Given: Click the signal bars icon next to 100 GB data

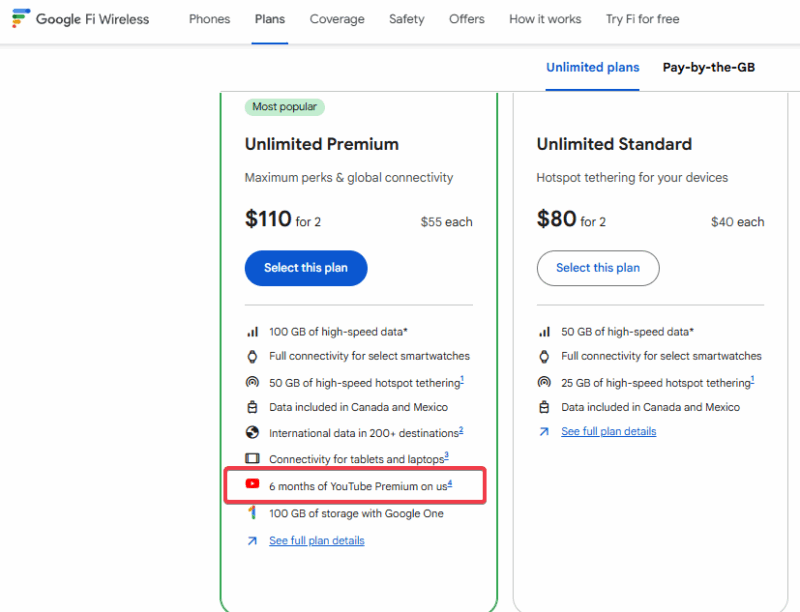Looking at the screenshot, I should pos(253,330).
